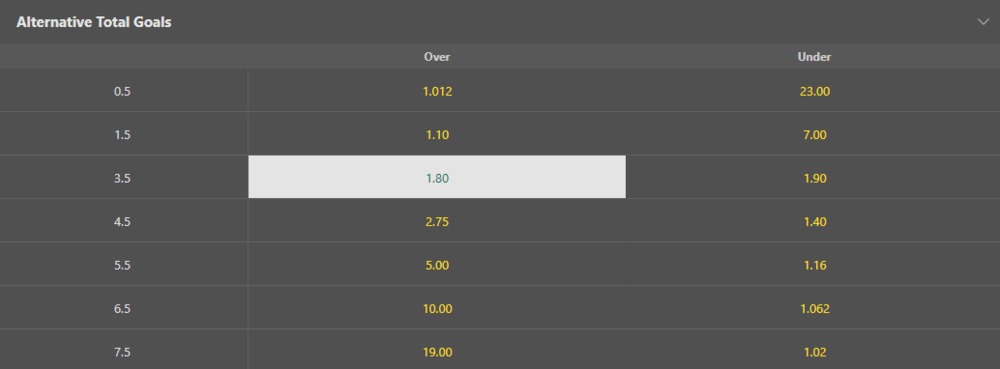Click the 0.5 goal line label
This screenshot has height=369, width=1000.
(122, 92)
